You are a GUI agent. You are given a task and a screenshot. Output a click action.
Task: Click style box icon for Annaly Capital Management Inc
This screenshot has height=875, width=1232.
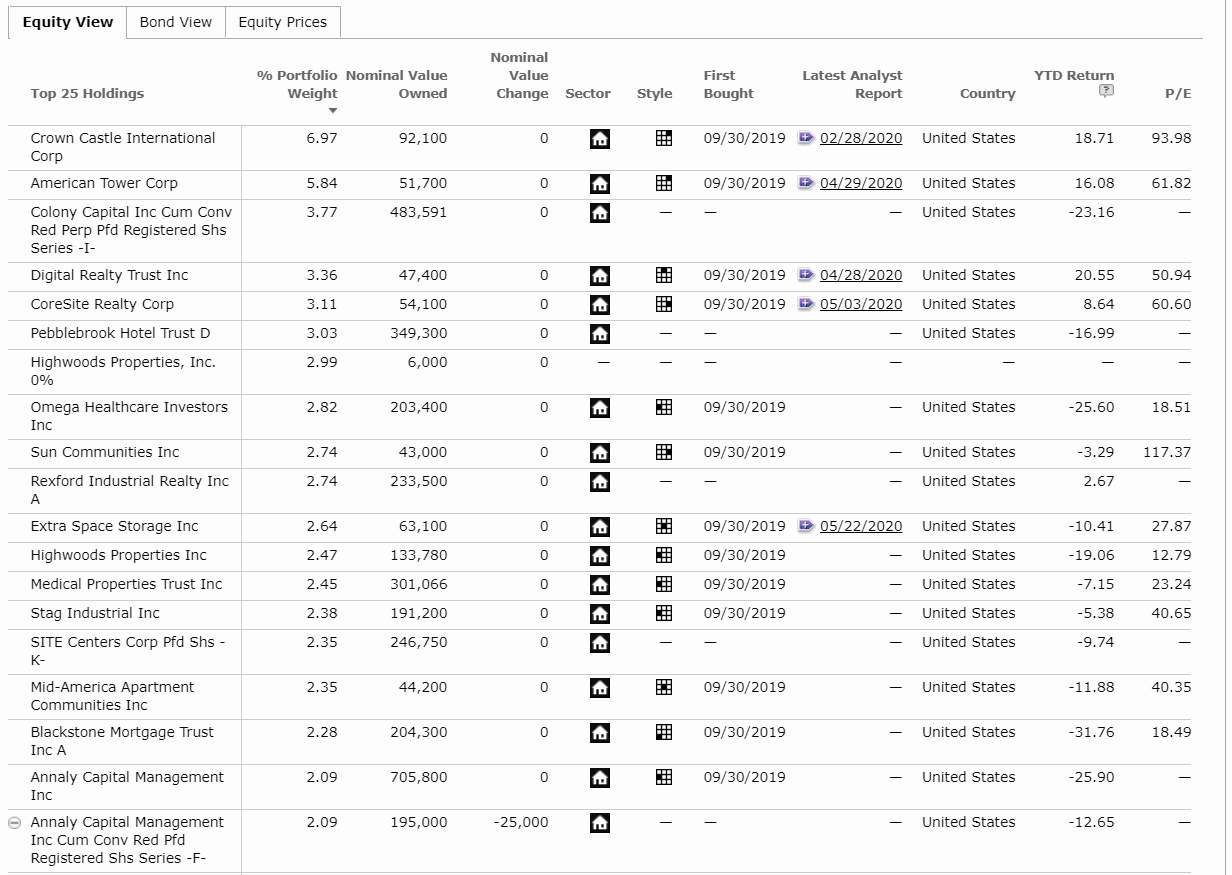tap(663, 777)
